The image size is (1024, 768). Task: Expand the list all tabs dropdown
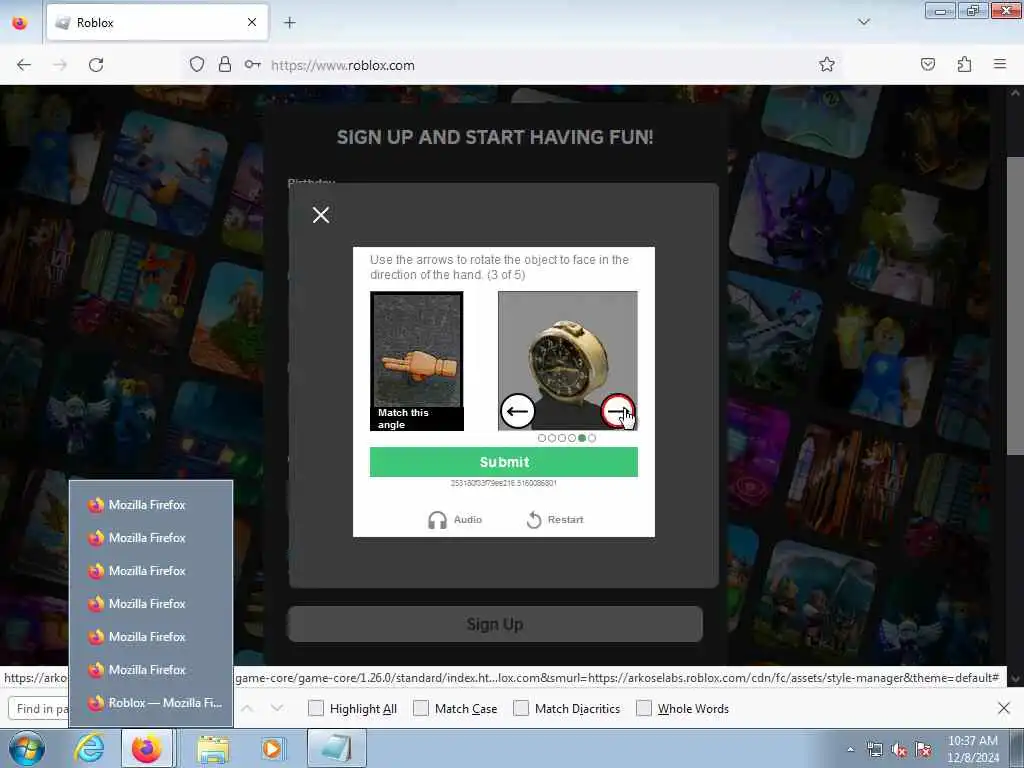pyautogui.click(x=864, y=22)
